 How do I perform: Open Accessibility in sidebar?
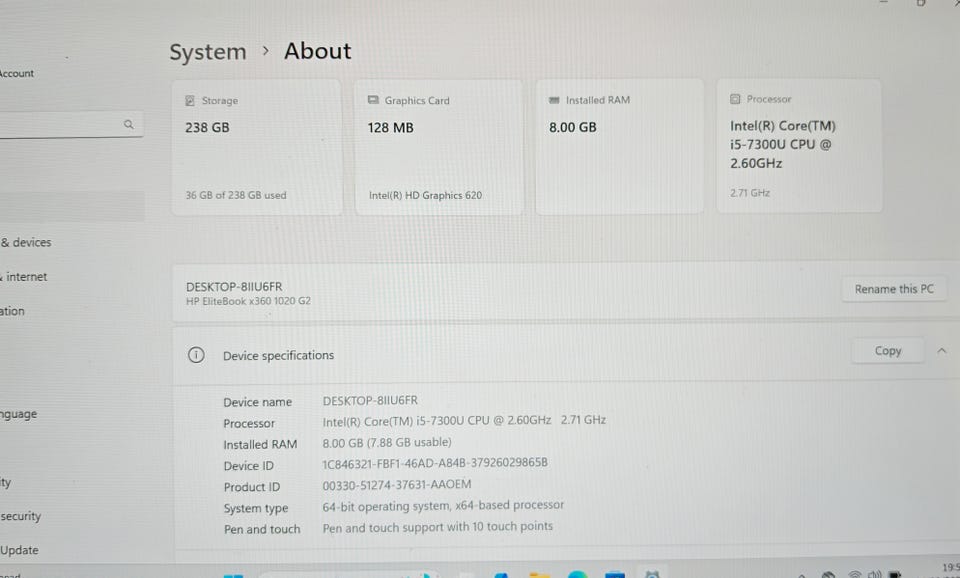(x=6, y=482)
